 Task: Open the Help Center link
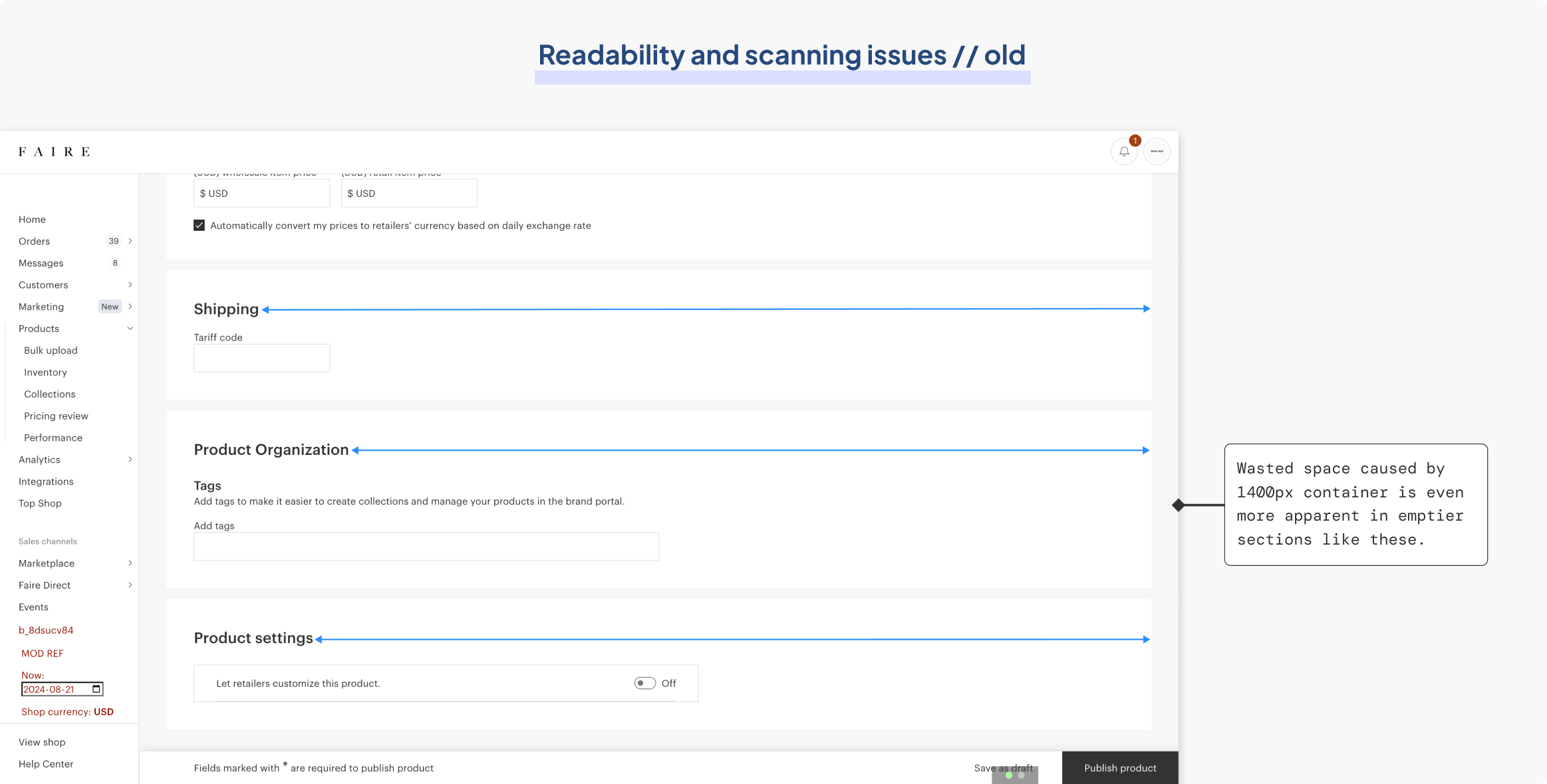[x=46, y=764]
